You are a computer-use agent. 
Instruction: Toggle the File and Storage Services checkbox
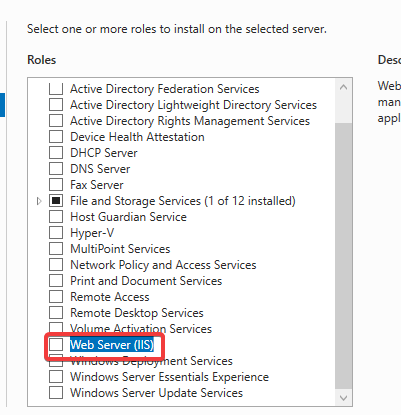pyautogui.click(x=56, y=201)
